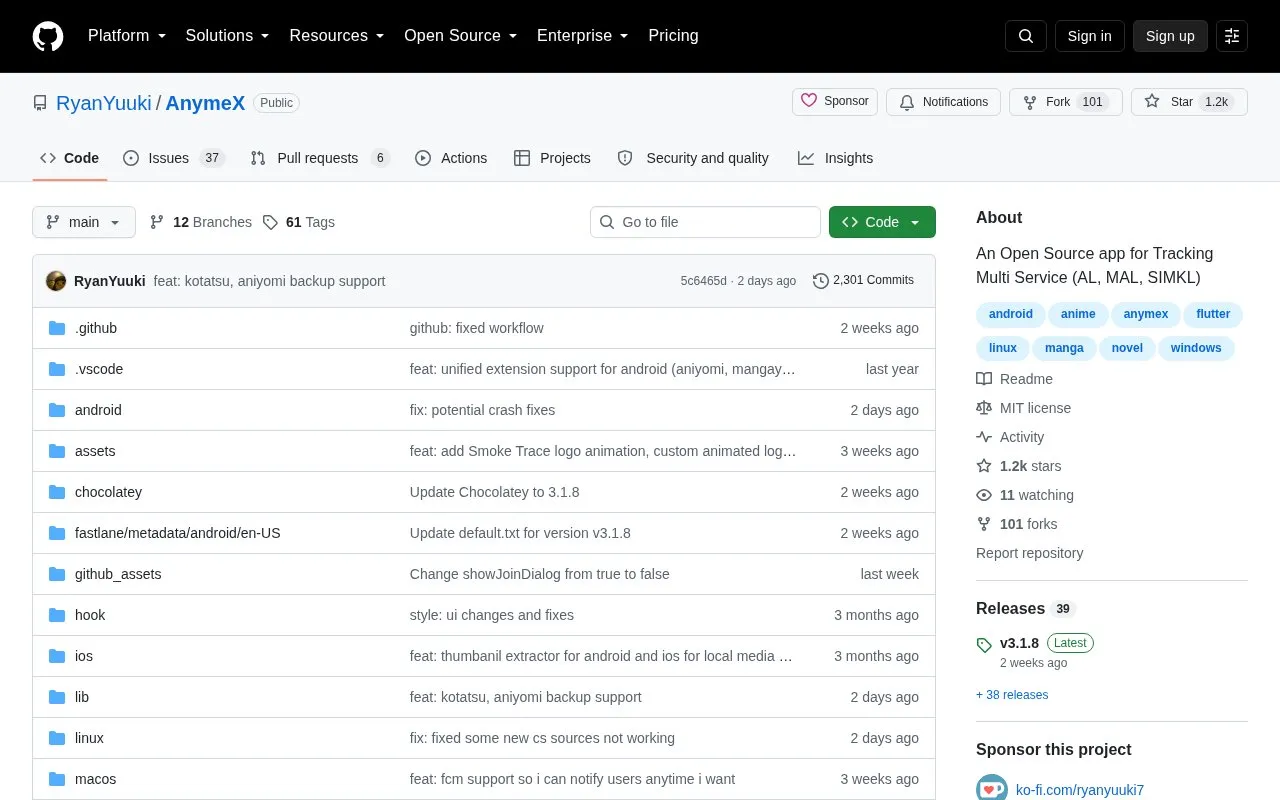
Task: Open the 11 watching link
Action: (x=1025, y=495)
